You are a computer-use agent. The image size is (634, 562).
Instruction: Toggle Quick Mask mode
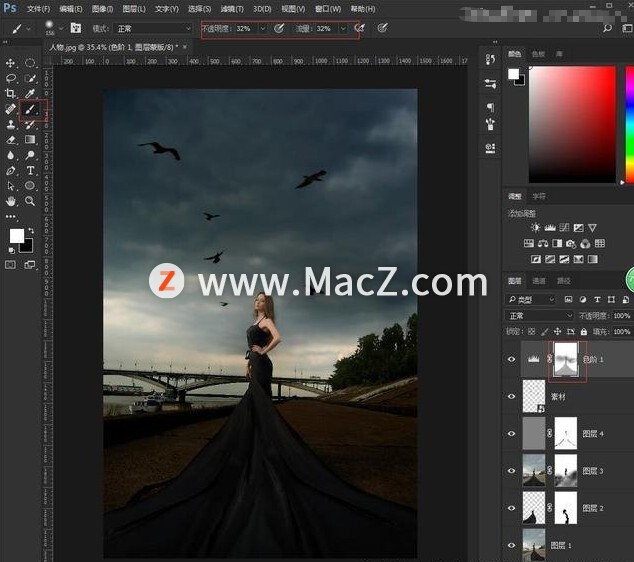pyautogui.click(x=11, y=265)
